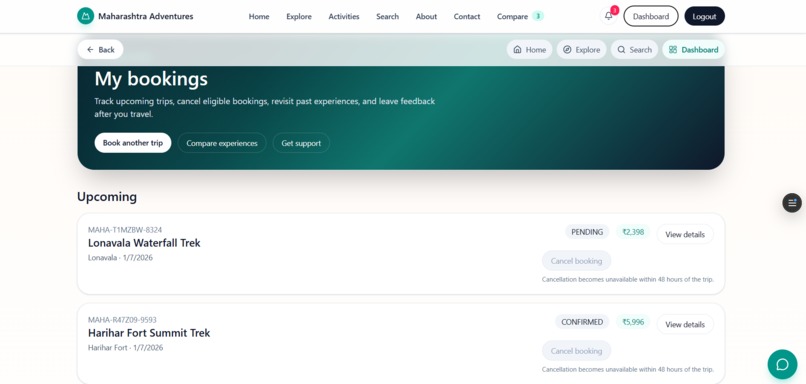View details for Harihar Fort Summit Trek
Viewport: 806px width, 384px height.
click(685, 324)
